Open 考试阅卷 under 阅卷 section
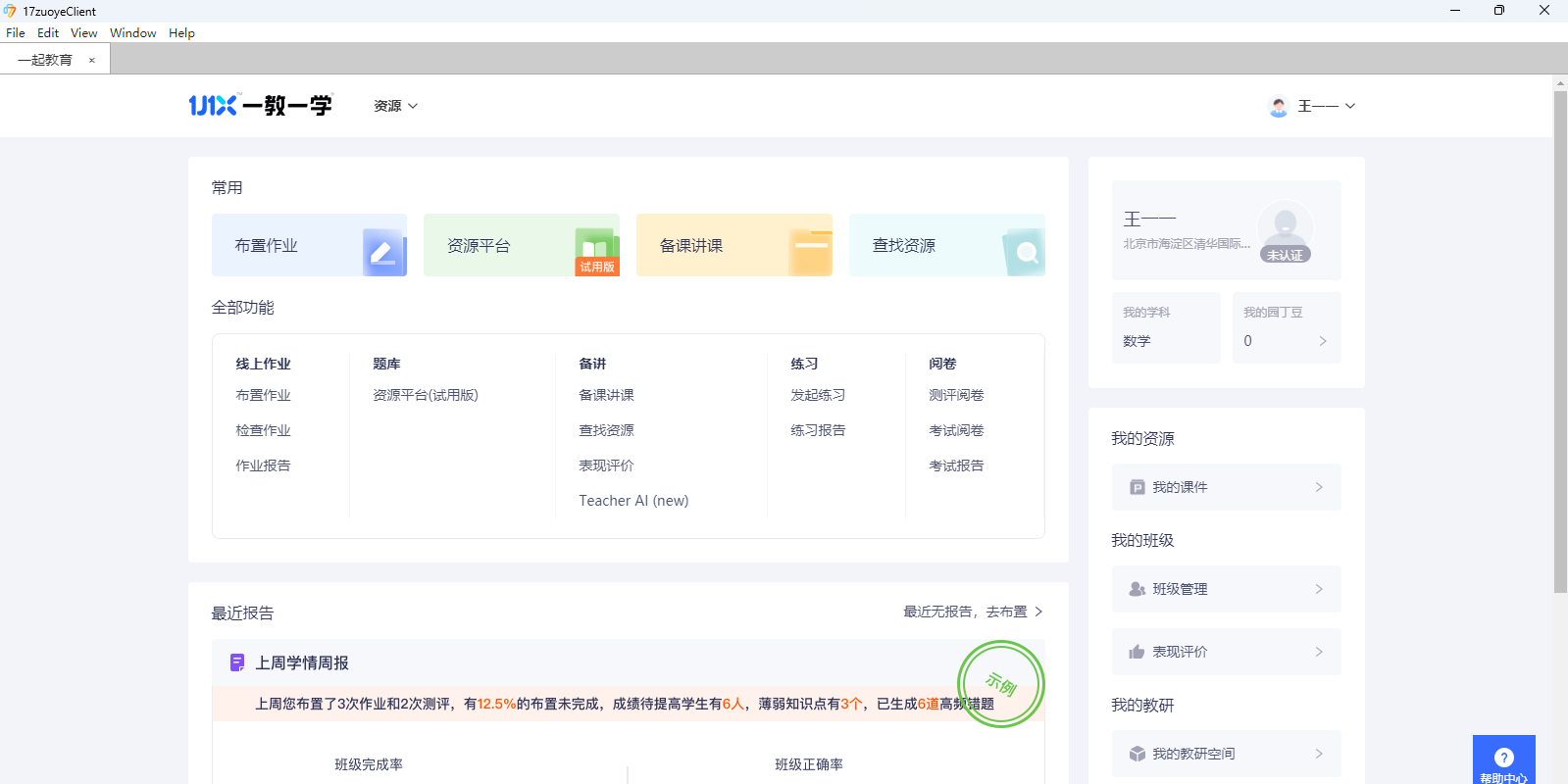 tap(956, 430)
